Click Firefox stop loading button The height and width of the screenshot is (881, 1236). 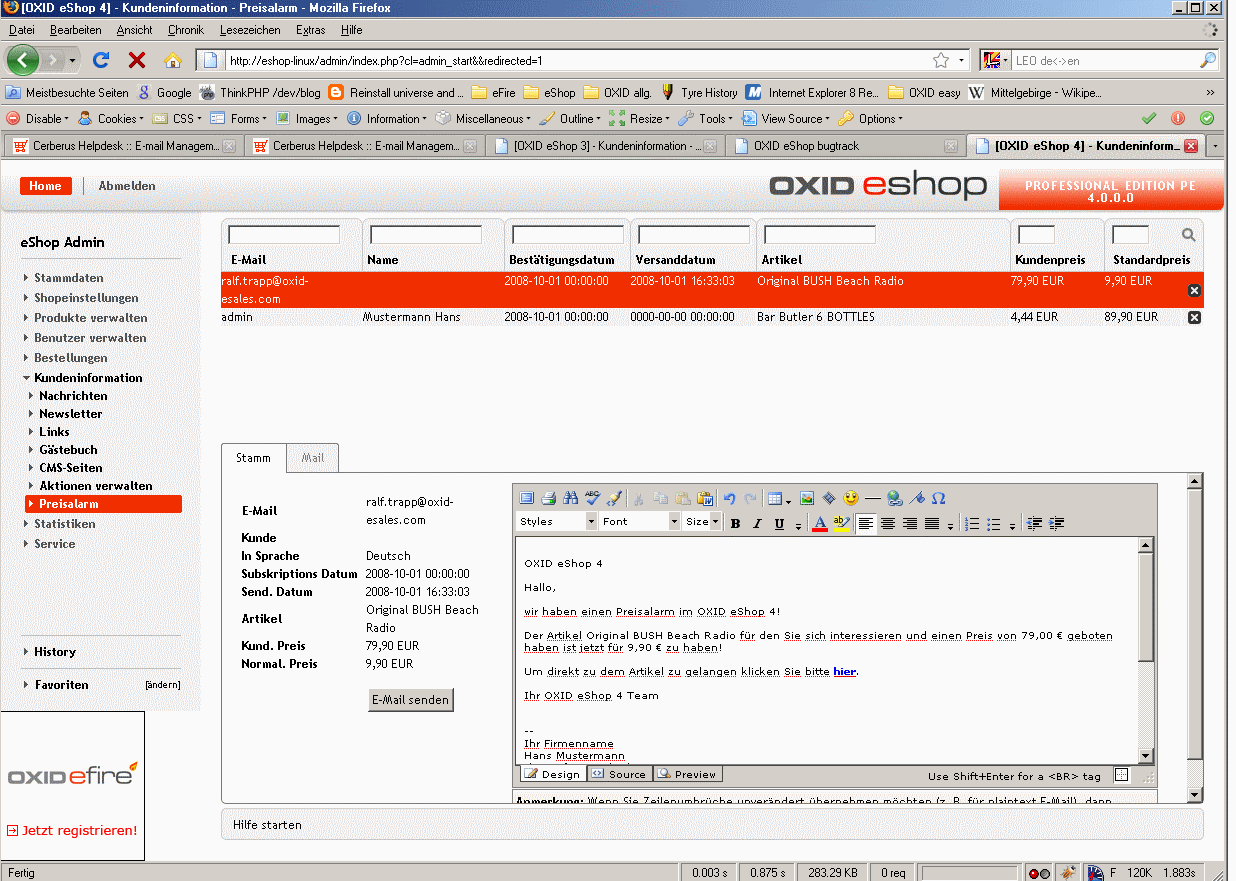point(137,60)
